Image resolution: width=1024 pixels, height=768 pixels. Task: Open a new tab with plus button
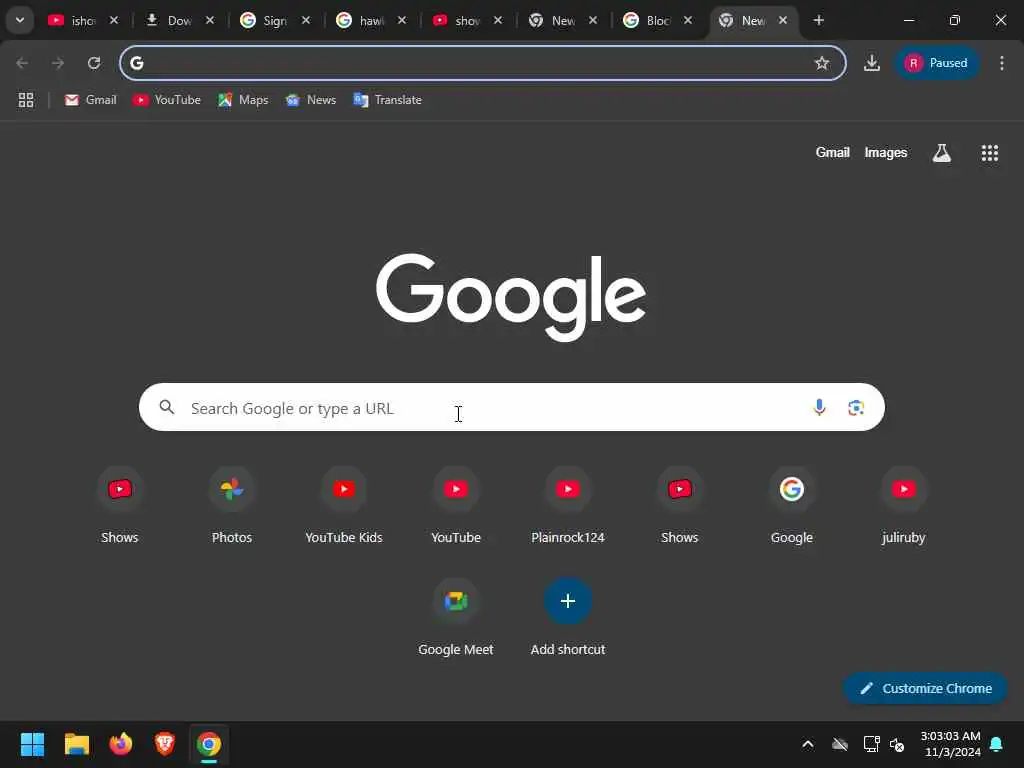818,20
